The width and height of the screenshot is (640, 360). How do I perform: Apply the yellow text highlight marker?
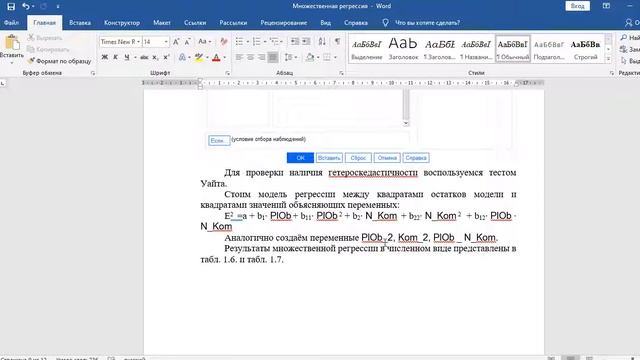point(198,58)
